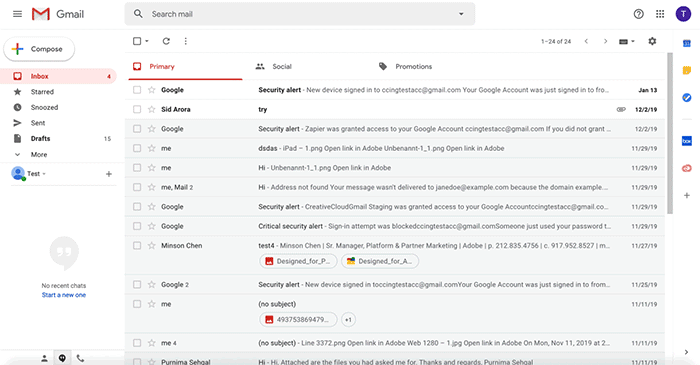The height and width of the screenshot is (365, 700).
Task: Click the Start a new one link
Action: (64, 295)
